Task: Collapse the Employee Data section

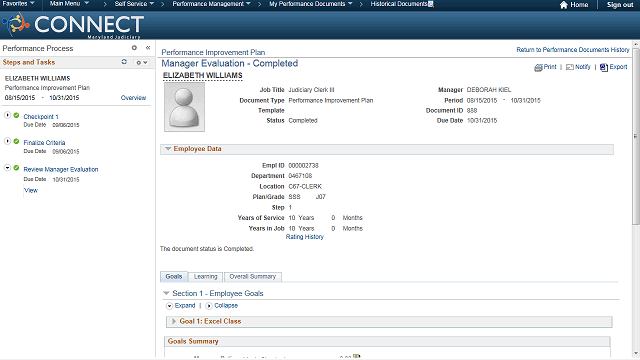Action: (x=168, y=149)
